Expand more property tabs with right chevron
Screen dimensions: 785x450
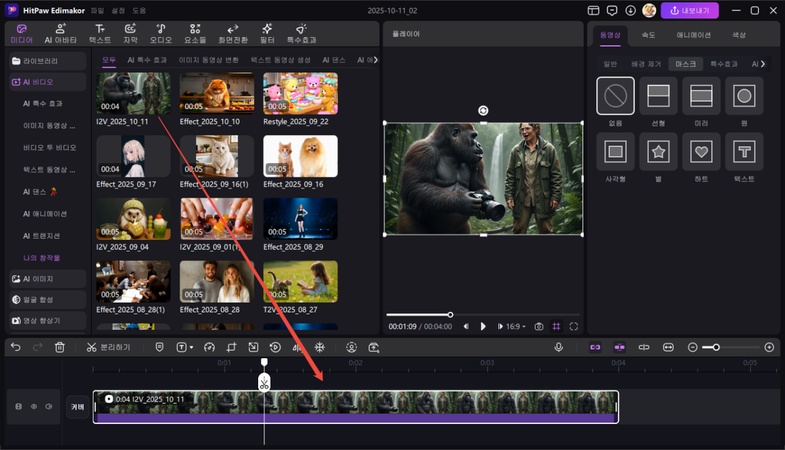click(x=764, y=64)
